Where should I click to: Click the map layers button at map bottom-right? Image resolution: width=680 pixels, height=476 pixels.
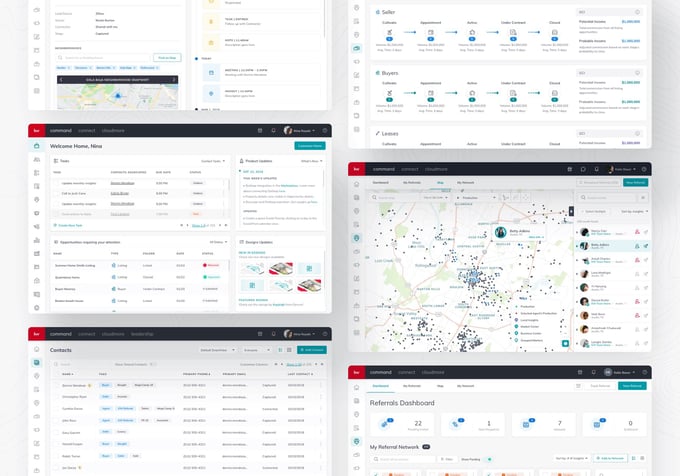565,343
